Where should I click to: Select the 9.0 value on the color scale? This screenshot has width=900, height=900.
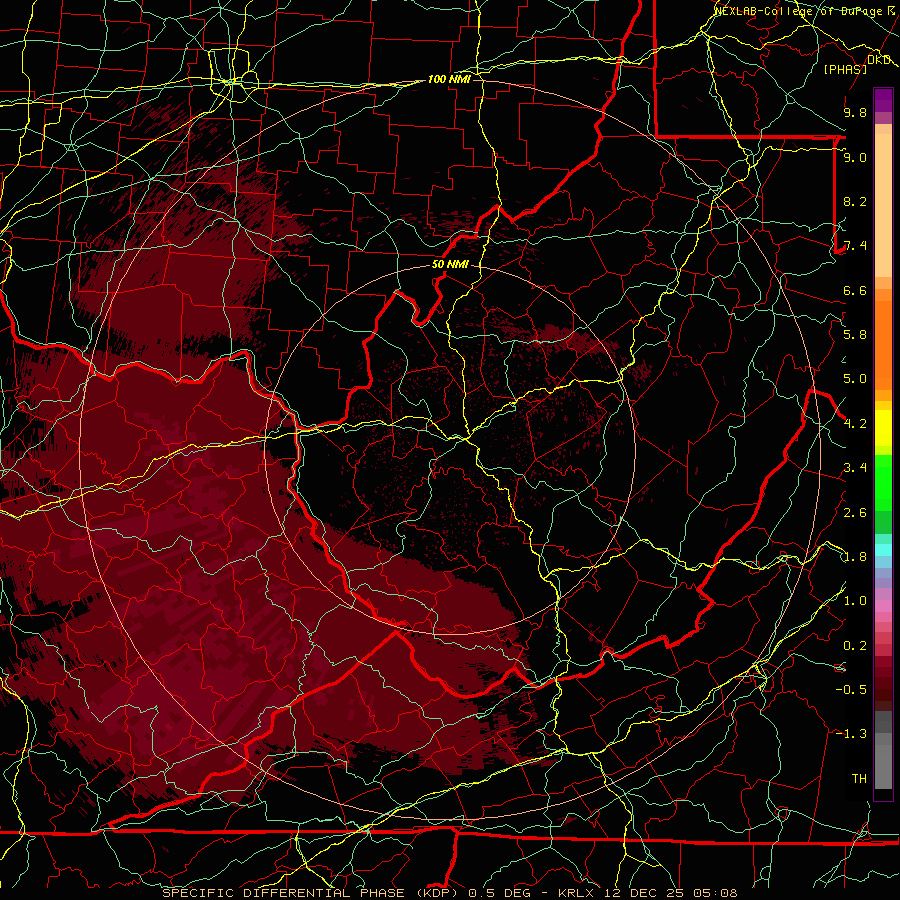[x=855, y=157]
